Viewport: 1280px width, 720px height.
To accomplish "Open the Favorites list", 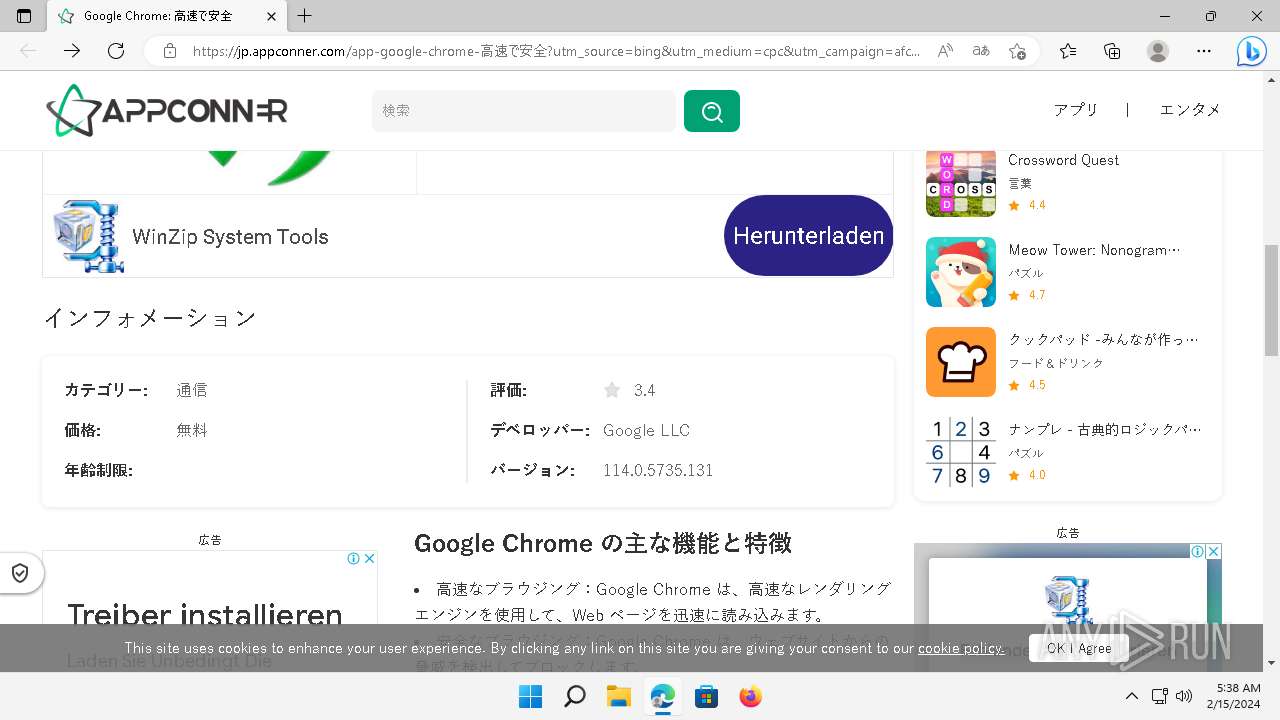I will point(1068,51).
